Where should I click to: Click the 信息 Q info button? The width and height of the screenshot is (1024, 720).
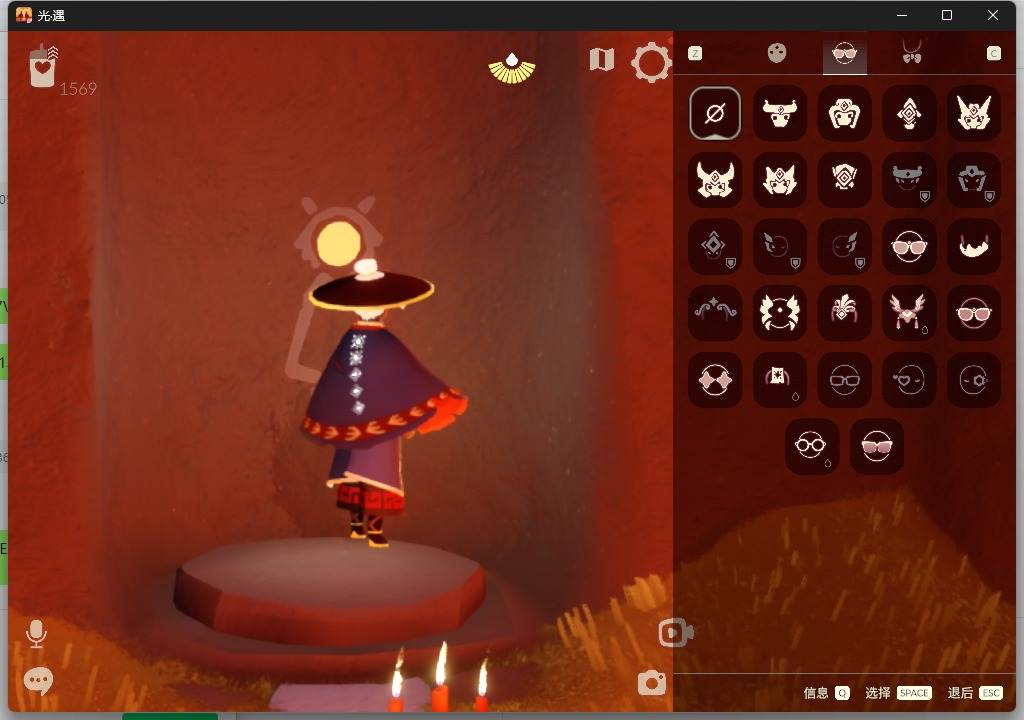(x=826, y=693)
